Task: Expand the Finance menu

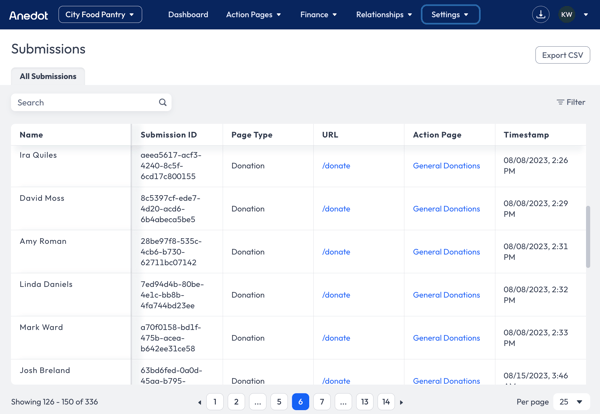Action: [318, 15]
